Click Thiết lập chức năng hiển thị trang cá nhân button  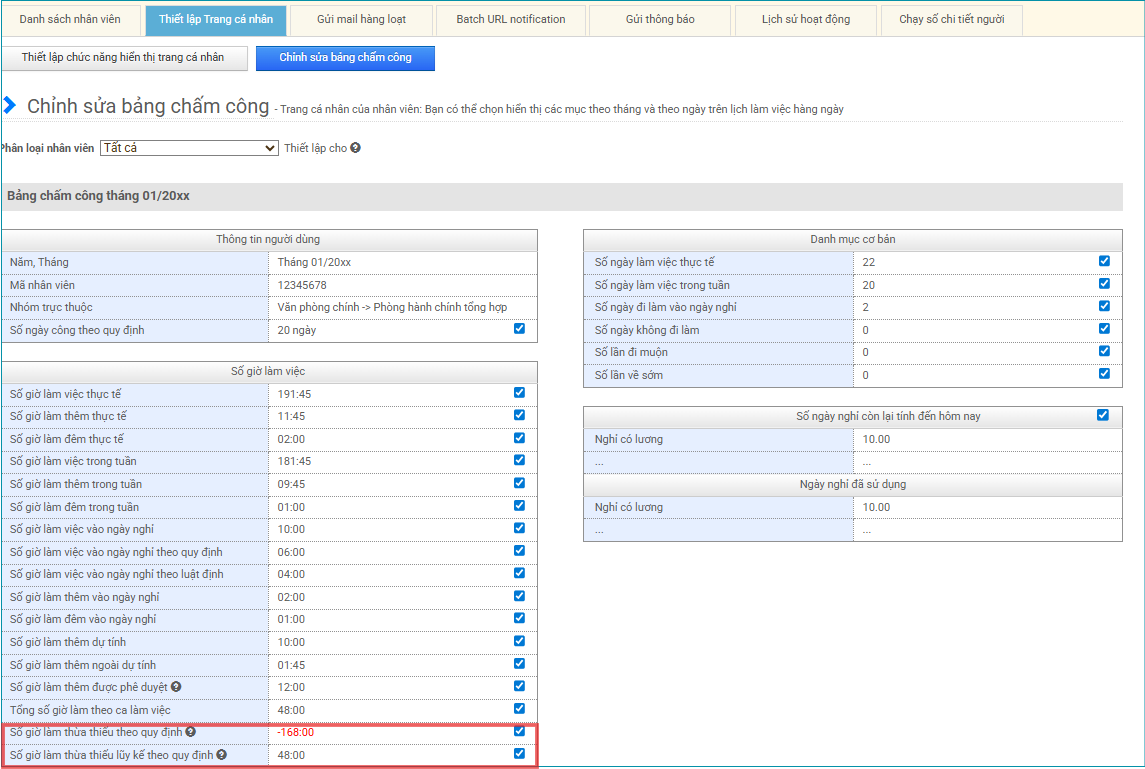pyautogui.click(x=123, y=58)
